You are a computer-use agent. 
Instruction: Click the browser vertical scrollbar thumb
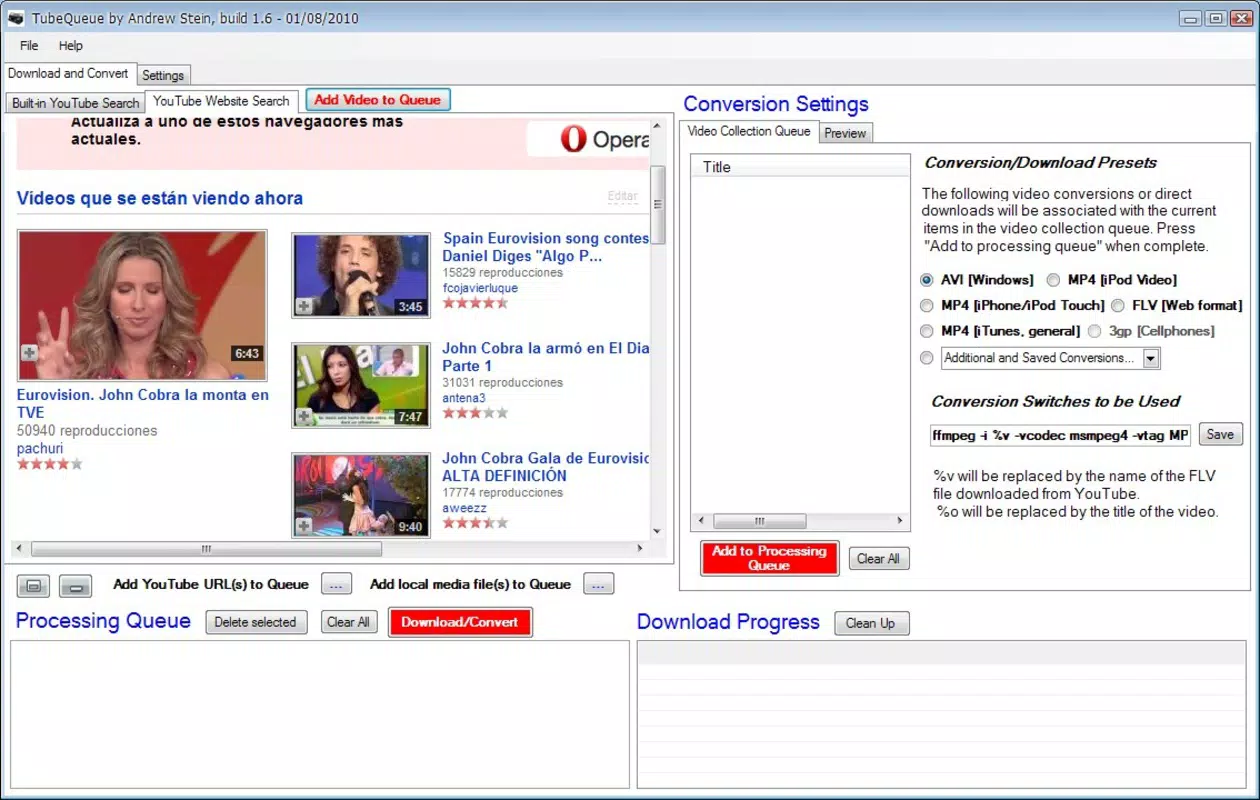click(x=657, y=204)
